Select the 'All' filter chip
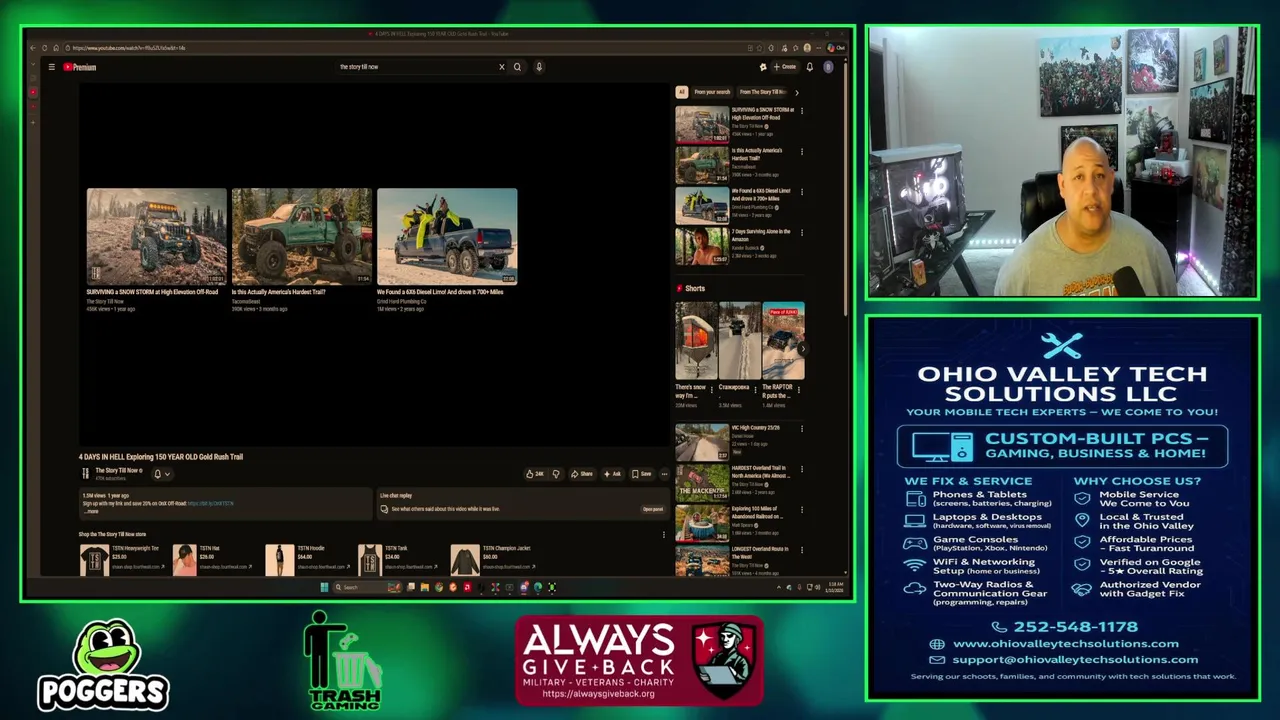 [x=682, y=92]
